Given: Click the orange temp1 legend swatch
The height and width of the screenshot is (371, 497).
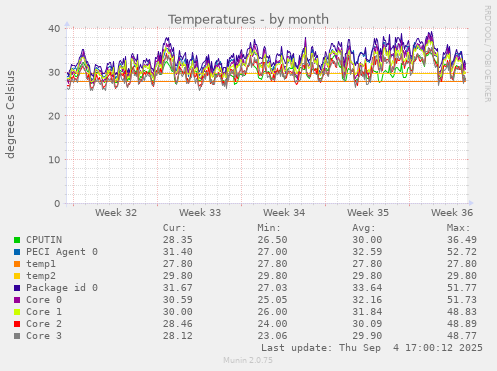Looking at the screenshot, I should pos(17,264).
